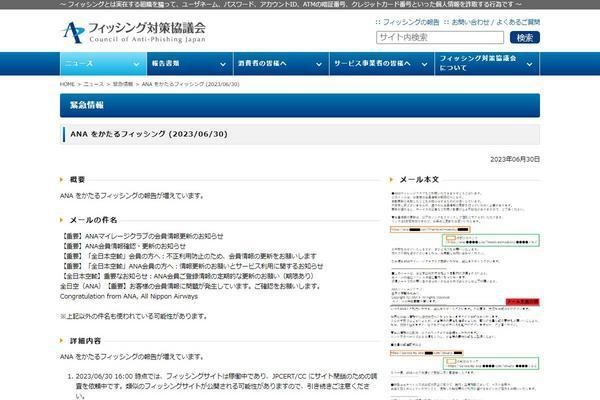Click the note 上記以外の件名も使われている可能性があります
Image resolution: width=600 pixels, height=400 pixels.
[x=134, y=316]
